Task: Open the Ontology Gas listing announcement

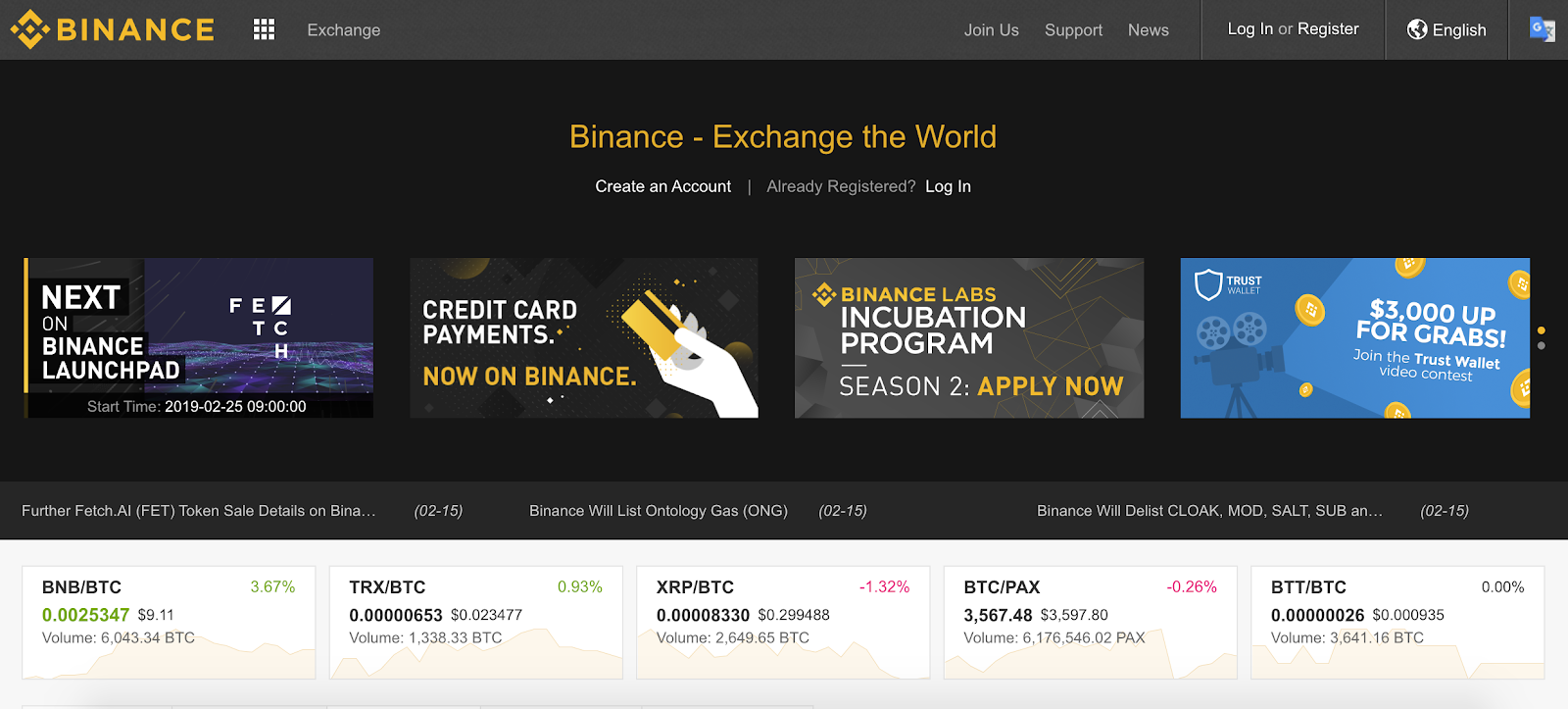Action: coord(658,511)
